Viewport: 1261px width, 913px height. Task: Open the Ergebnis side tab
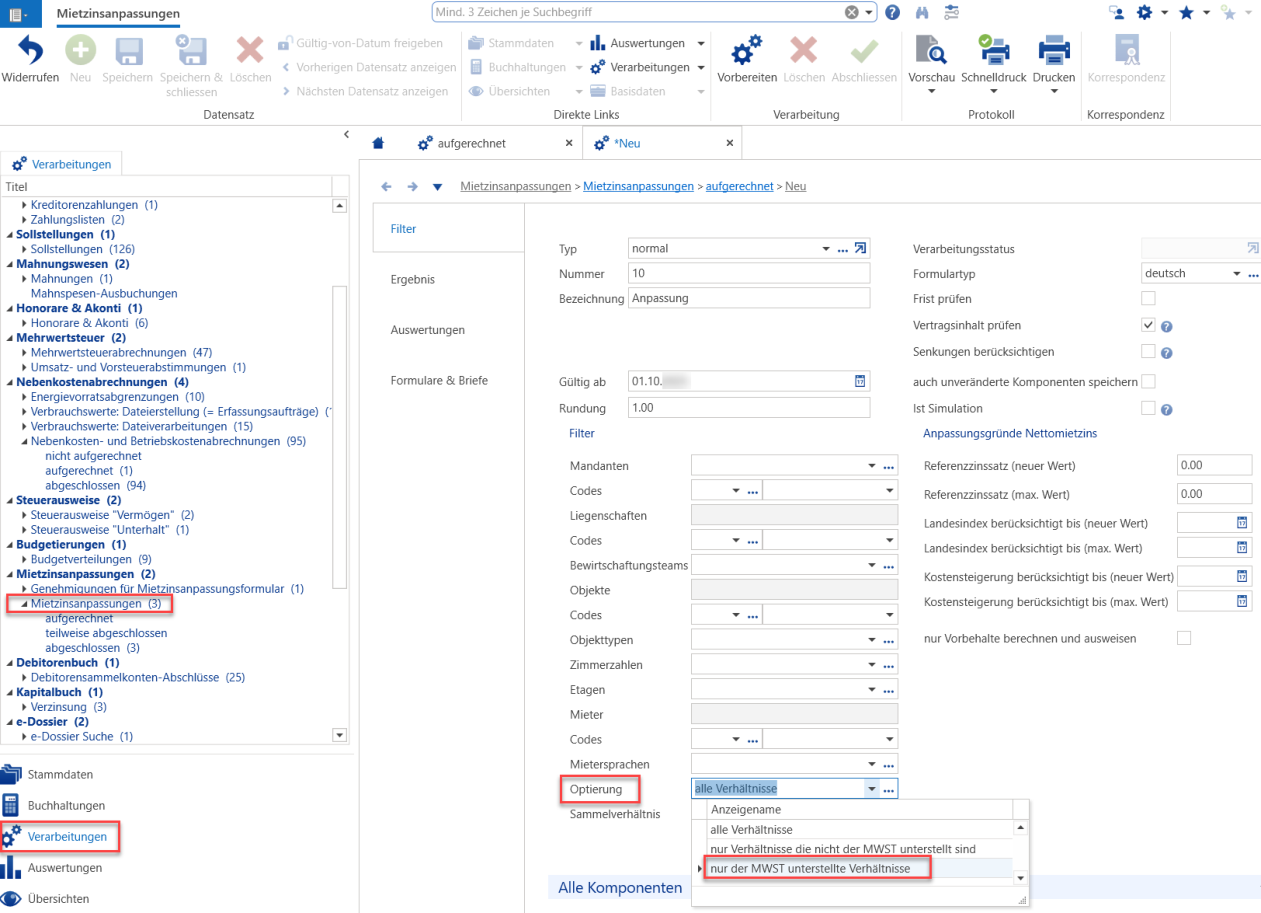(413, 280)
